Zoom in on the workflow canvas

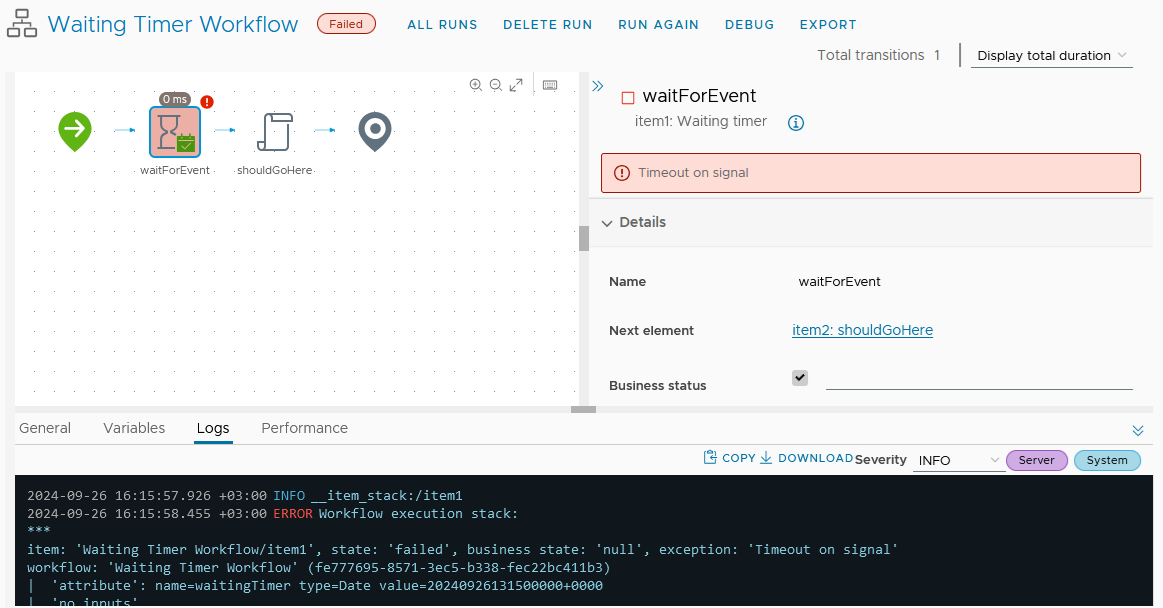(x=475, y=85)
